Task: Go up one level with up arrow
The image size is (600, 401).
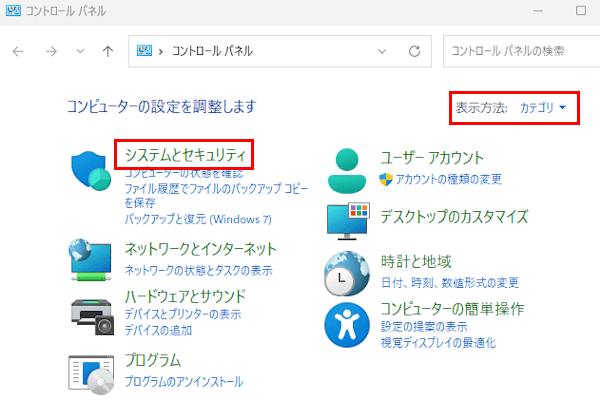Action: pyautogui.click(x=107, y=51)
